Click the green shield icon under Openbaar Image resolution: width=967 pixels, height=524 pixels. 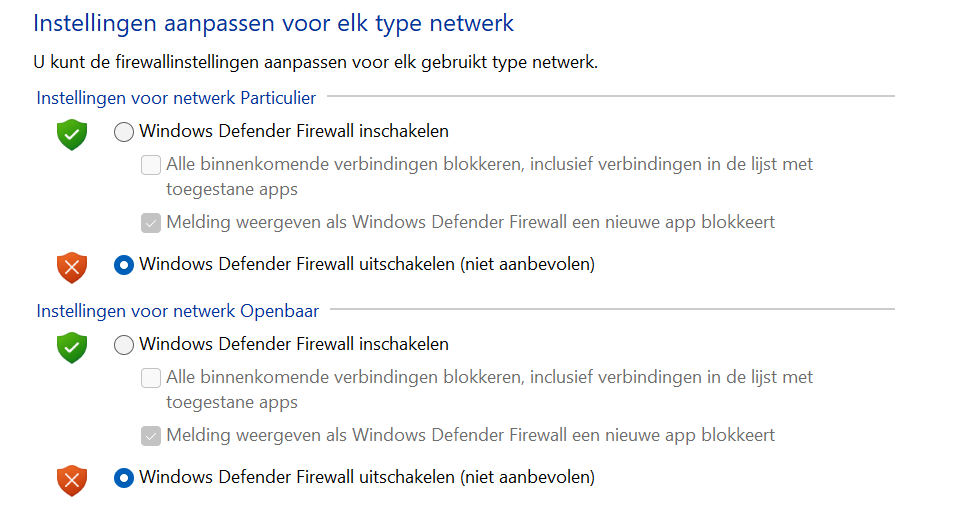tap(72, 348)
